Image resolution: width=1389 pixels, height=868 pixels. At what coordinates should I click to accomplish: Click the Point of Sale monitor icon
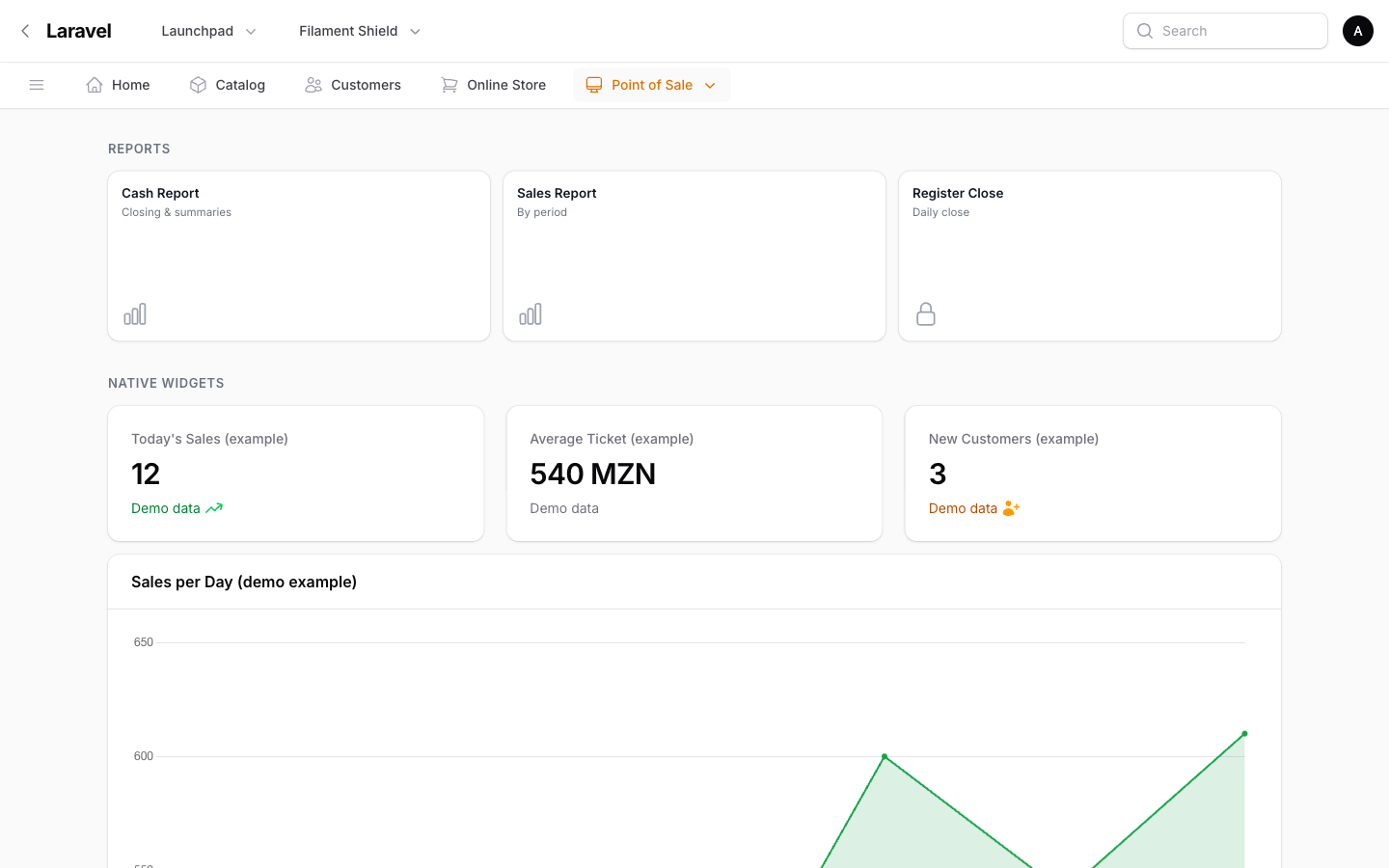pos(594,85)
